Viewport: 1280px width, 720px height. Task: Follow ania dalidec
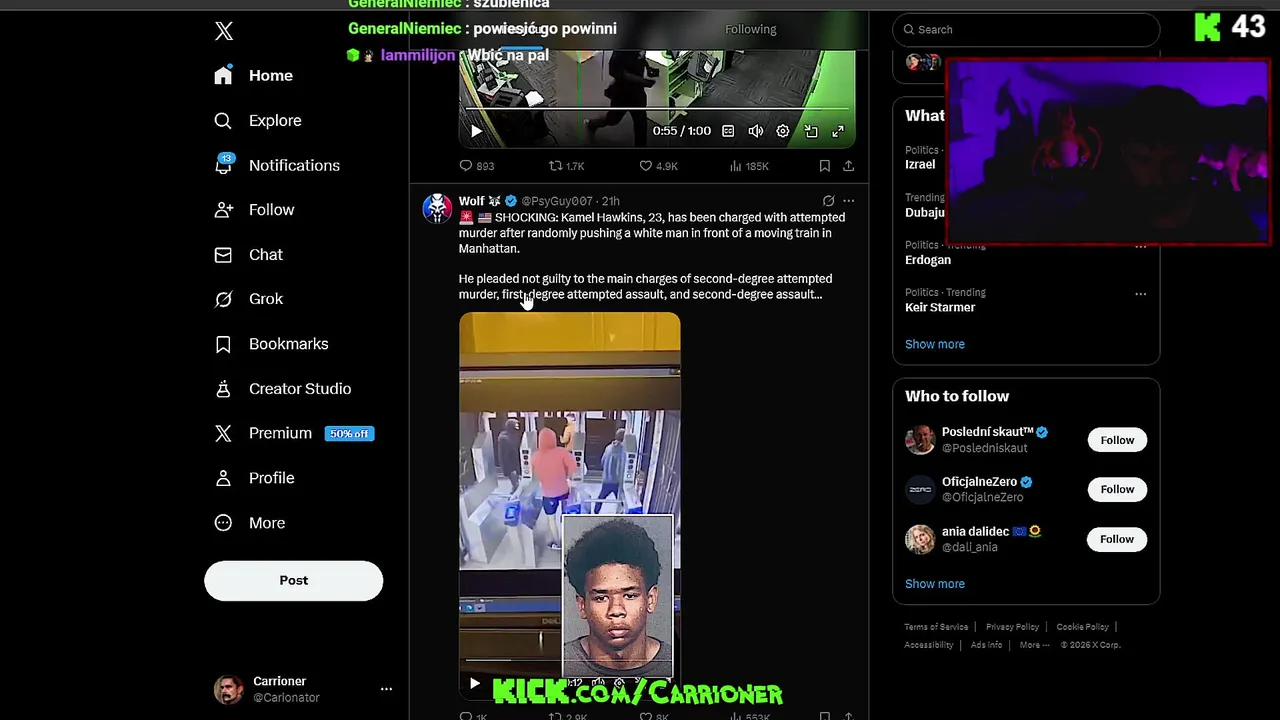point(1117,539)
